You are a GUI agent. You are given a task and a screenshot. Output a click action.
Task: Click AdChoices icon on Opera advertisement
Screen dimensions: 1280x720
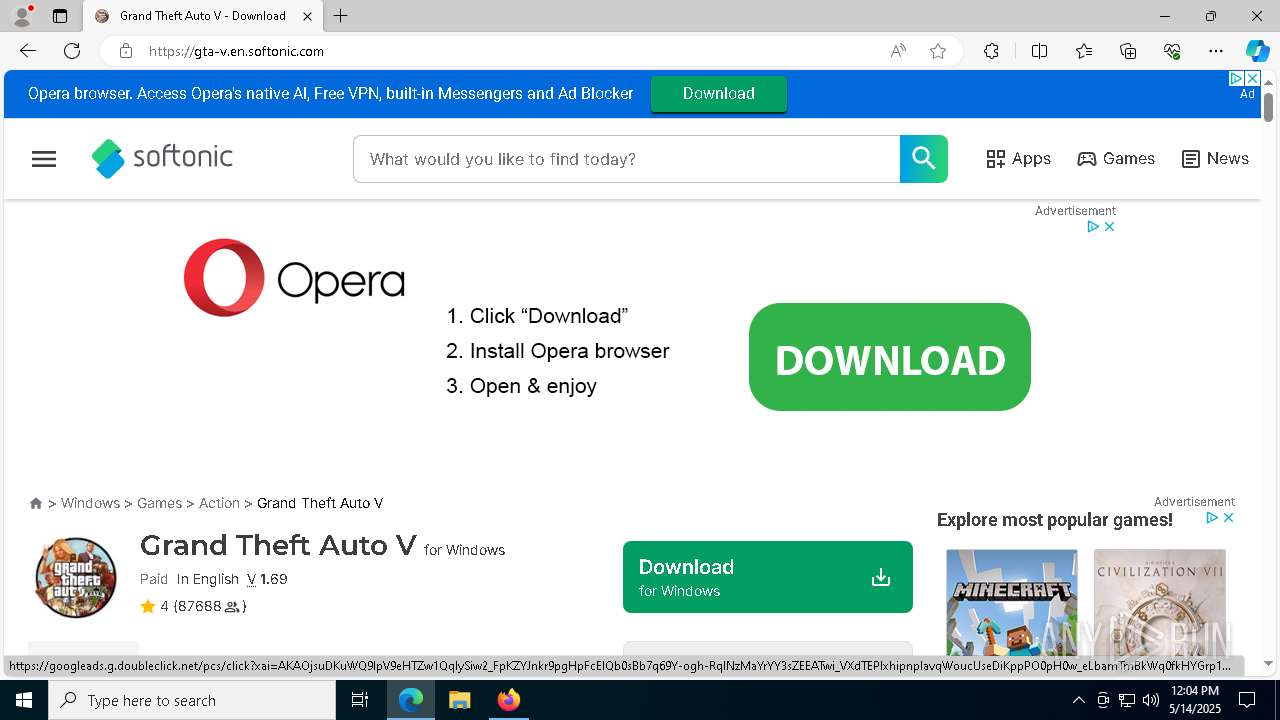(x=1093, y=227)
